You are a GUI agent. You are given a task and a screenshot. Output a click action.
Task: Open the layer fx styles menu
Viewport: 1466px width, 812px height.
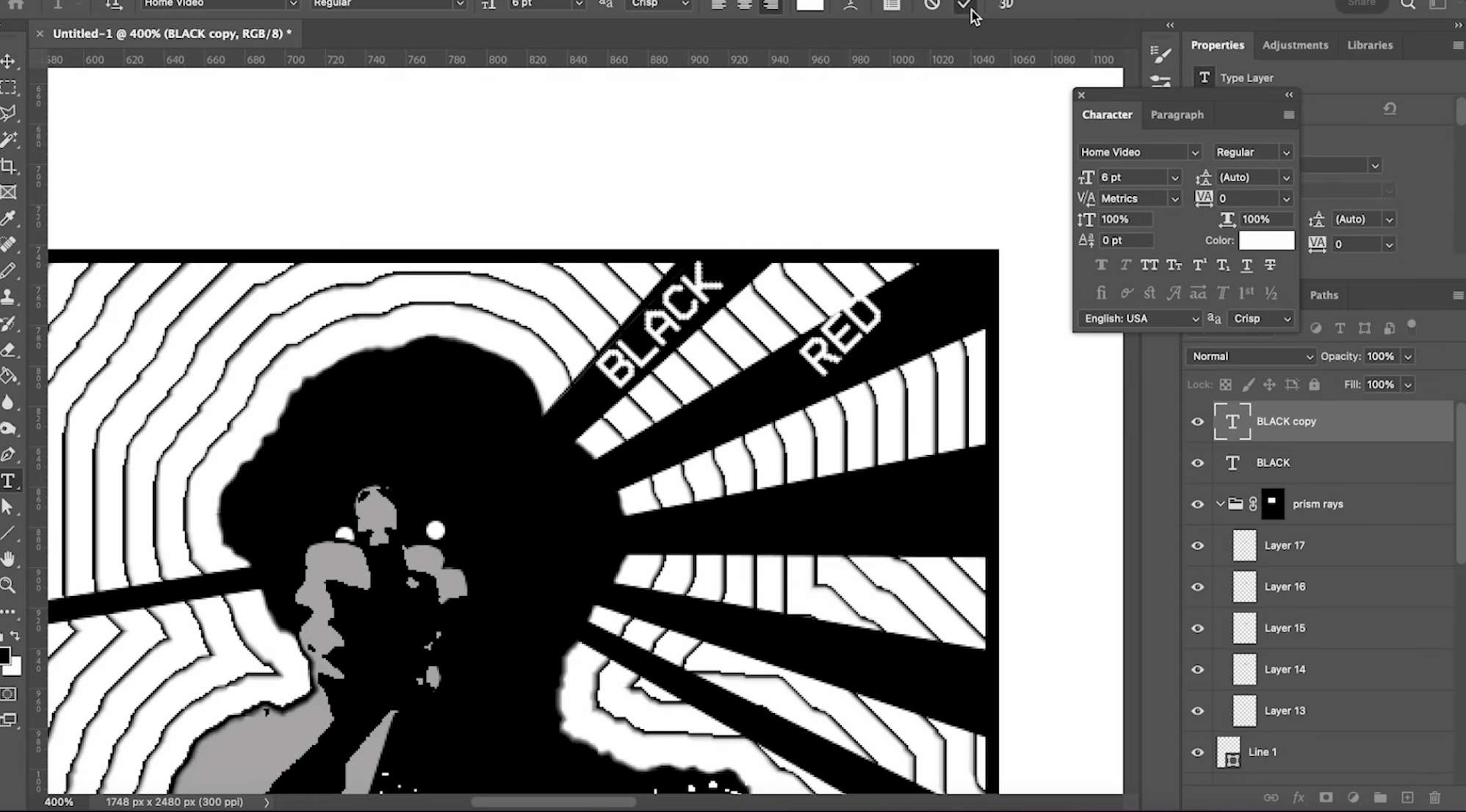[1299, 797]
